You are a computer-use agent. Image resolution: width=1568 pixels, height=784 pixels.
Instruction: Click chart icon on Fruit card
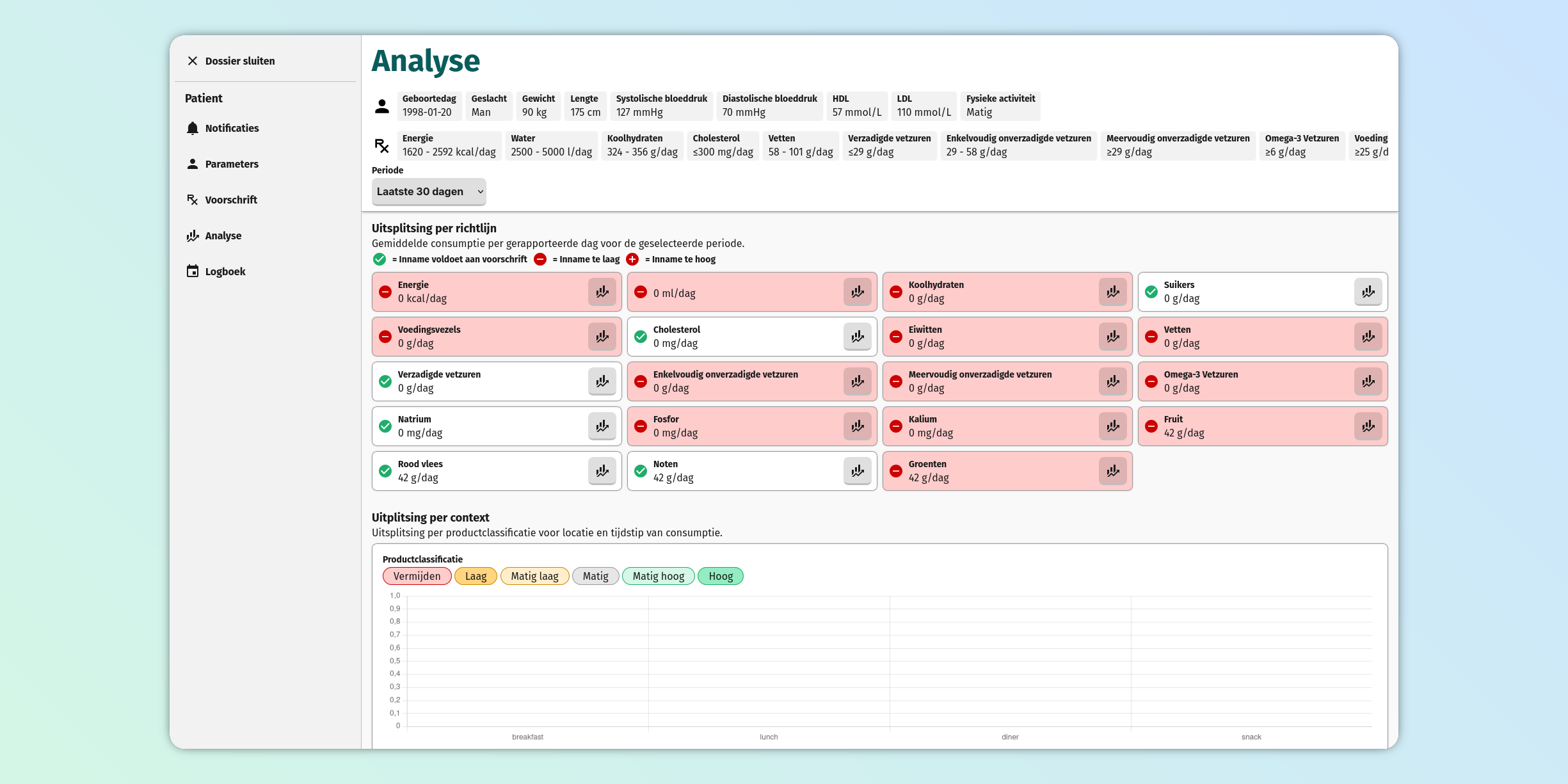pyautogui.click(x=1368, y=426)
